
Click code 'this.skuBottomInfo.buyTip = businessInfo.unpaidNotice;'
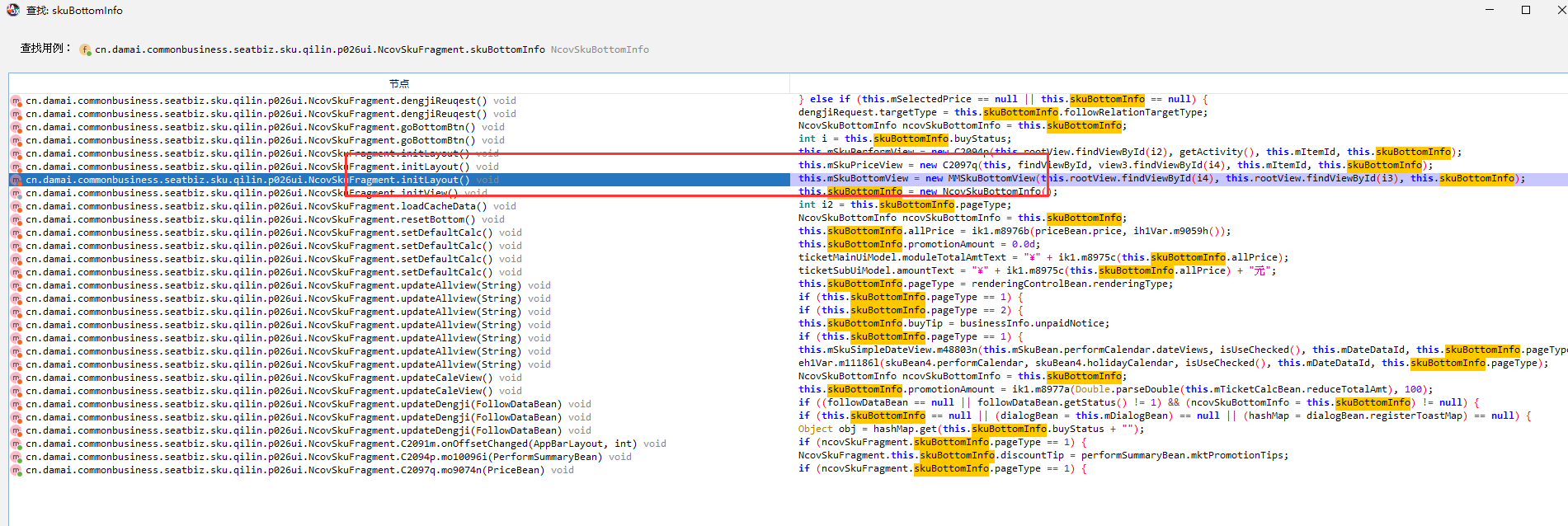(x=954, y=323)
